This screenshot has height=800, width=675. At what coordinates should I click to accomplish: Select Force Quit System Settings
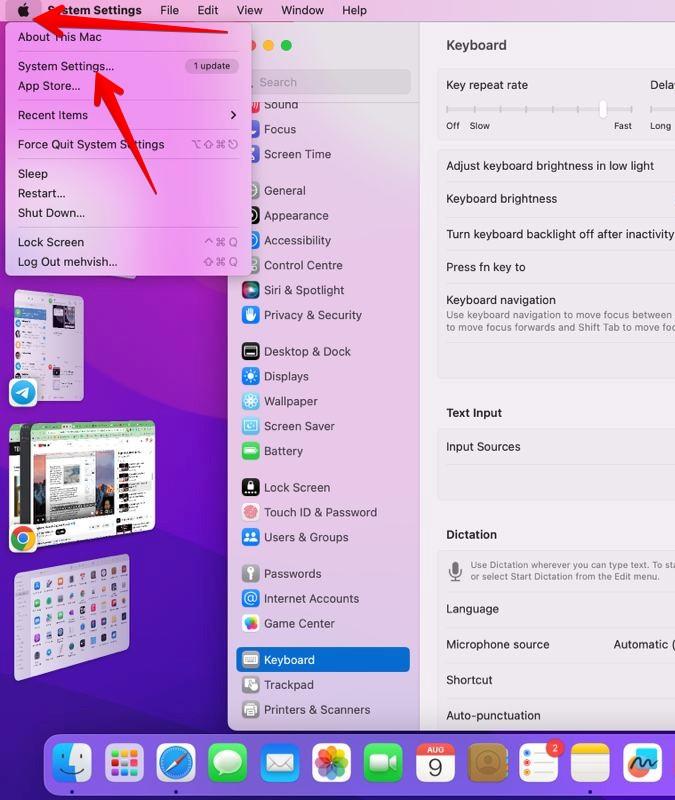(x=91, y=144)
